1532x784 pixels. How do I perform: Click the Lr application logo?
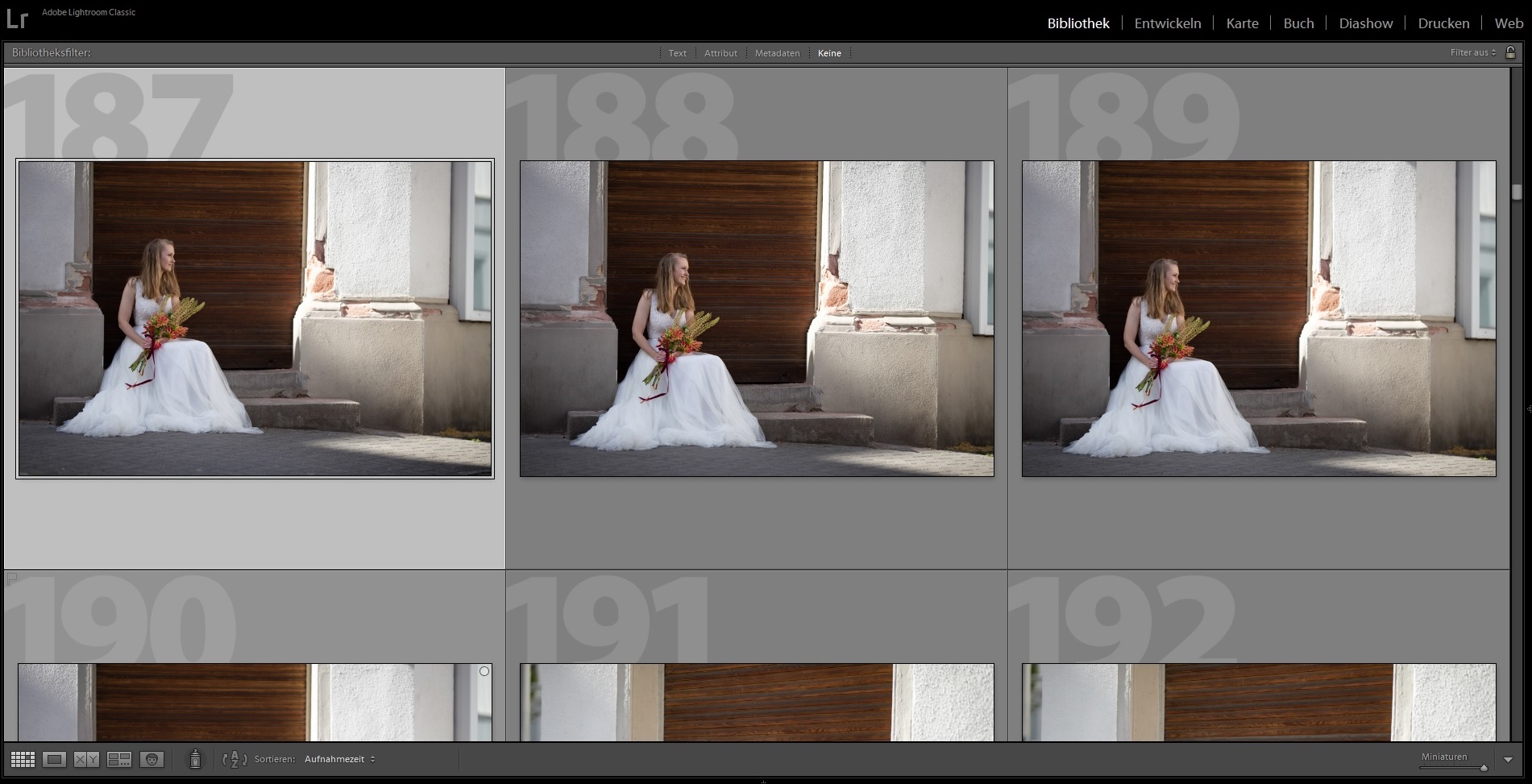pos(17,19)
